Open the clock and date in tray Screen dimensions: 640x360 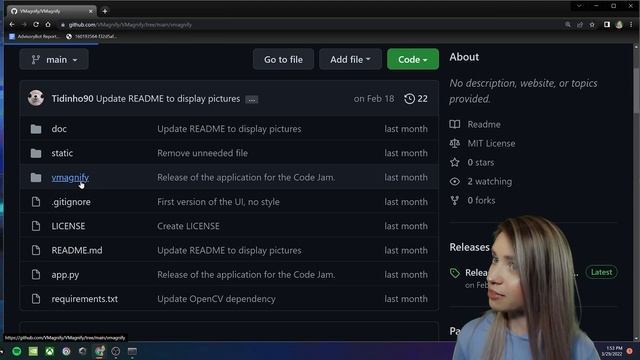coord(612,351)
